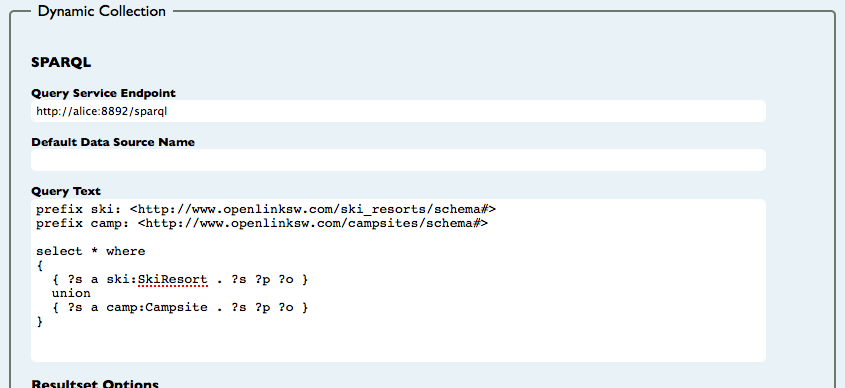Click the text 'prefix ski:' in the query
Screen dimensions: 845x388
[x=79, y=209]
